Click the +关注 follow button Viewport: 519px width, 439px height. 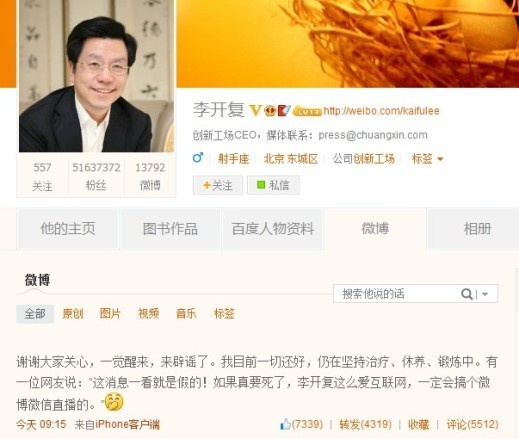(218, 185)
